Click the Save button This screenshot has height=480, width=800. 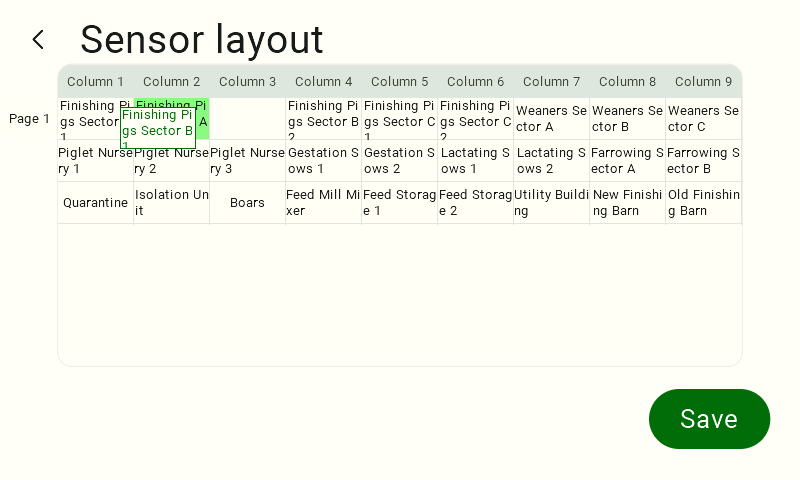(x=709, y=419)
